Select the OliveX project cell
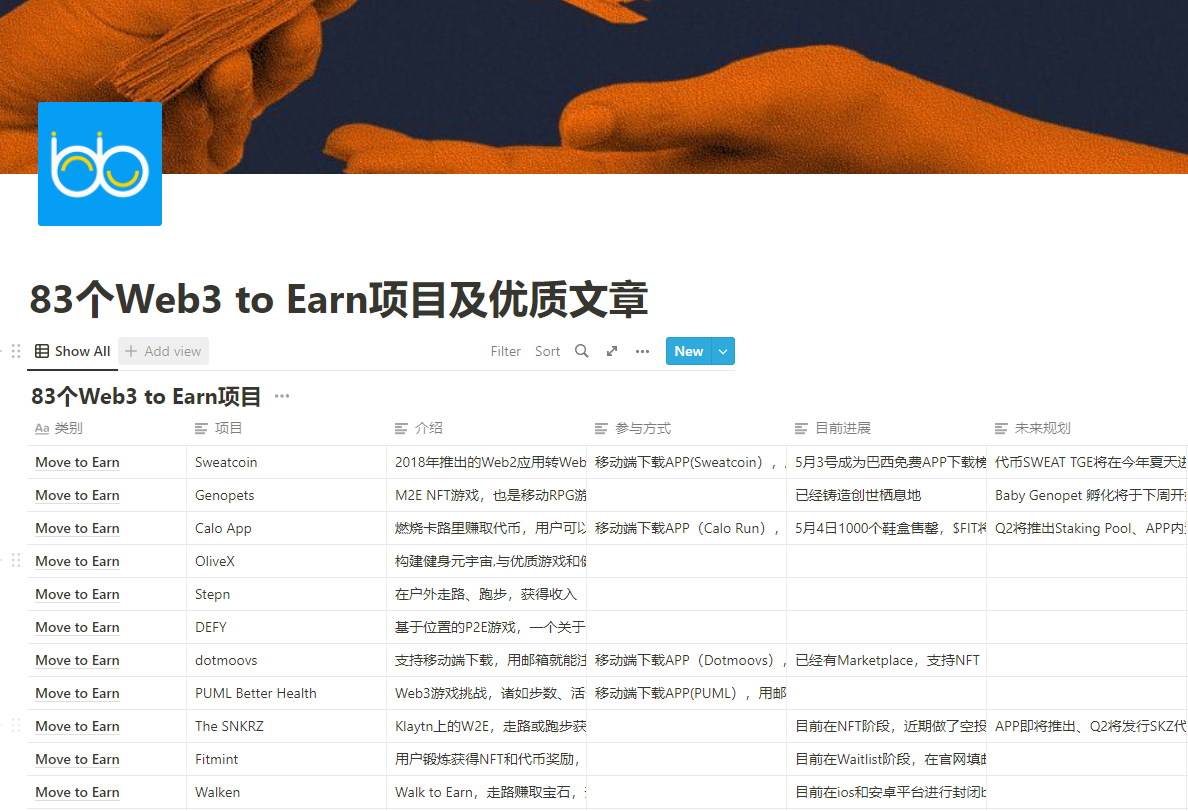The image size is (1188, 811). click(x=286, y=561)
